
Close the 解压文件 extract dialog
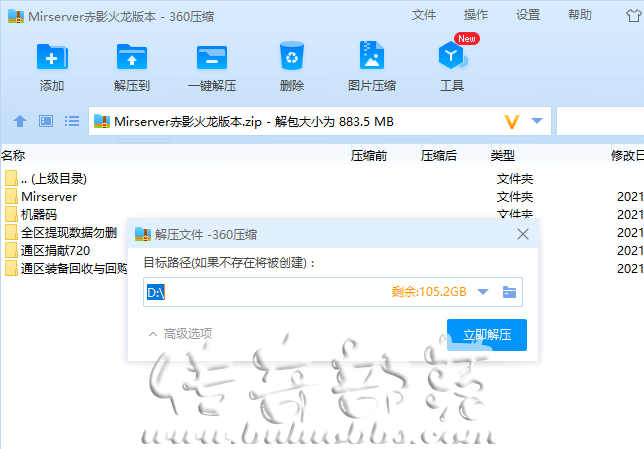click(523, 234)
